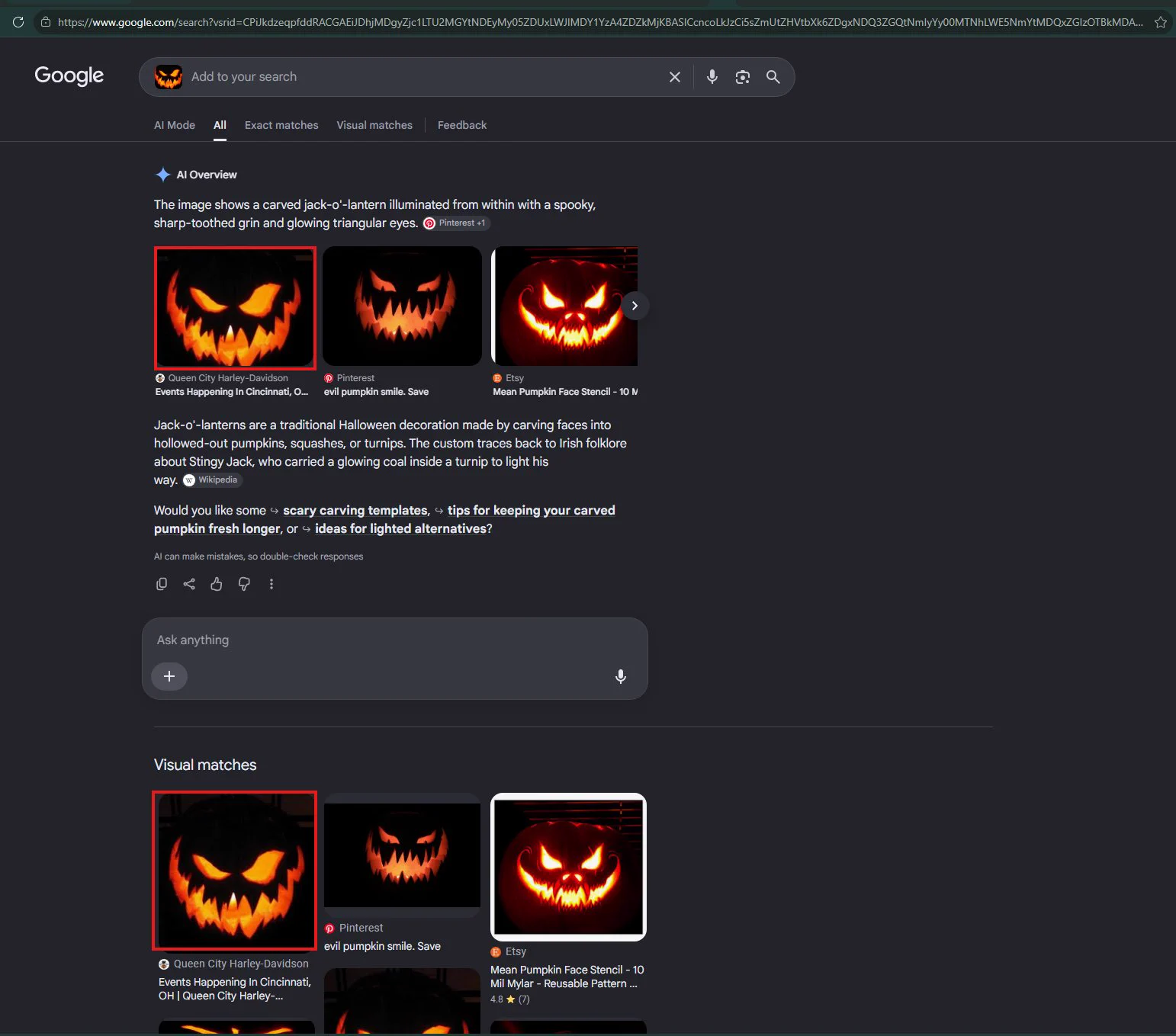Open the query image thumbnail in the search bar
The image size is (1176, 1036).
169,77
